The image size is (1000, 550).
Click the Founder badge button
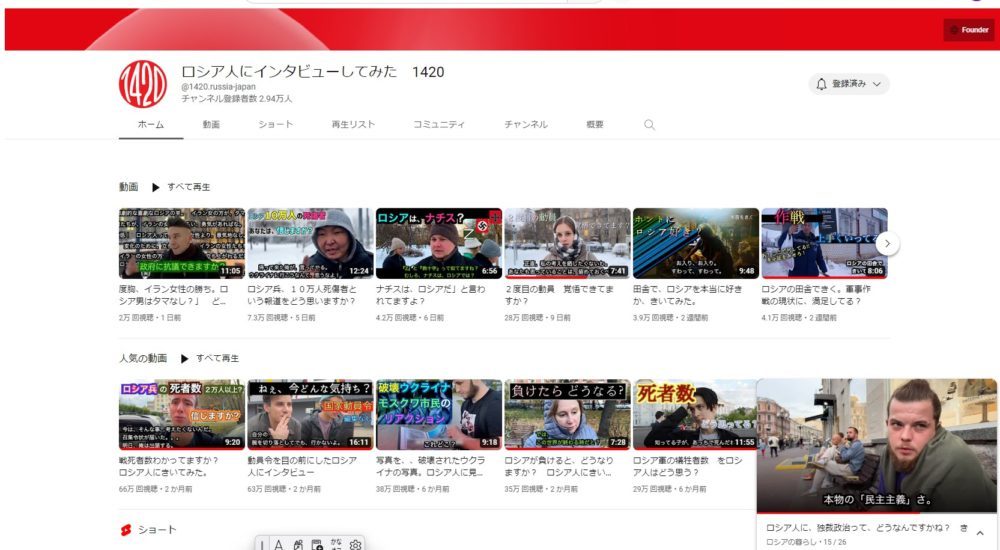pos(968,30)
